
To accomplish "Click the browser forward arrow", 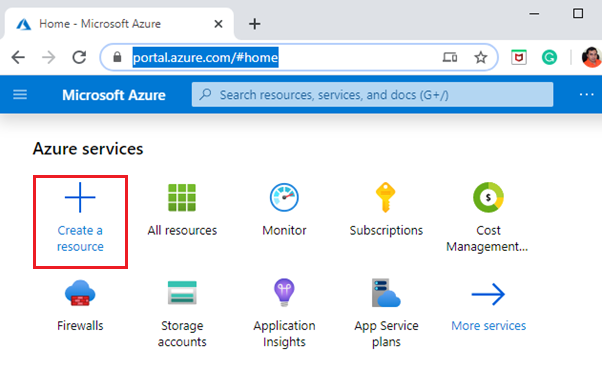I will [48, 58].
